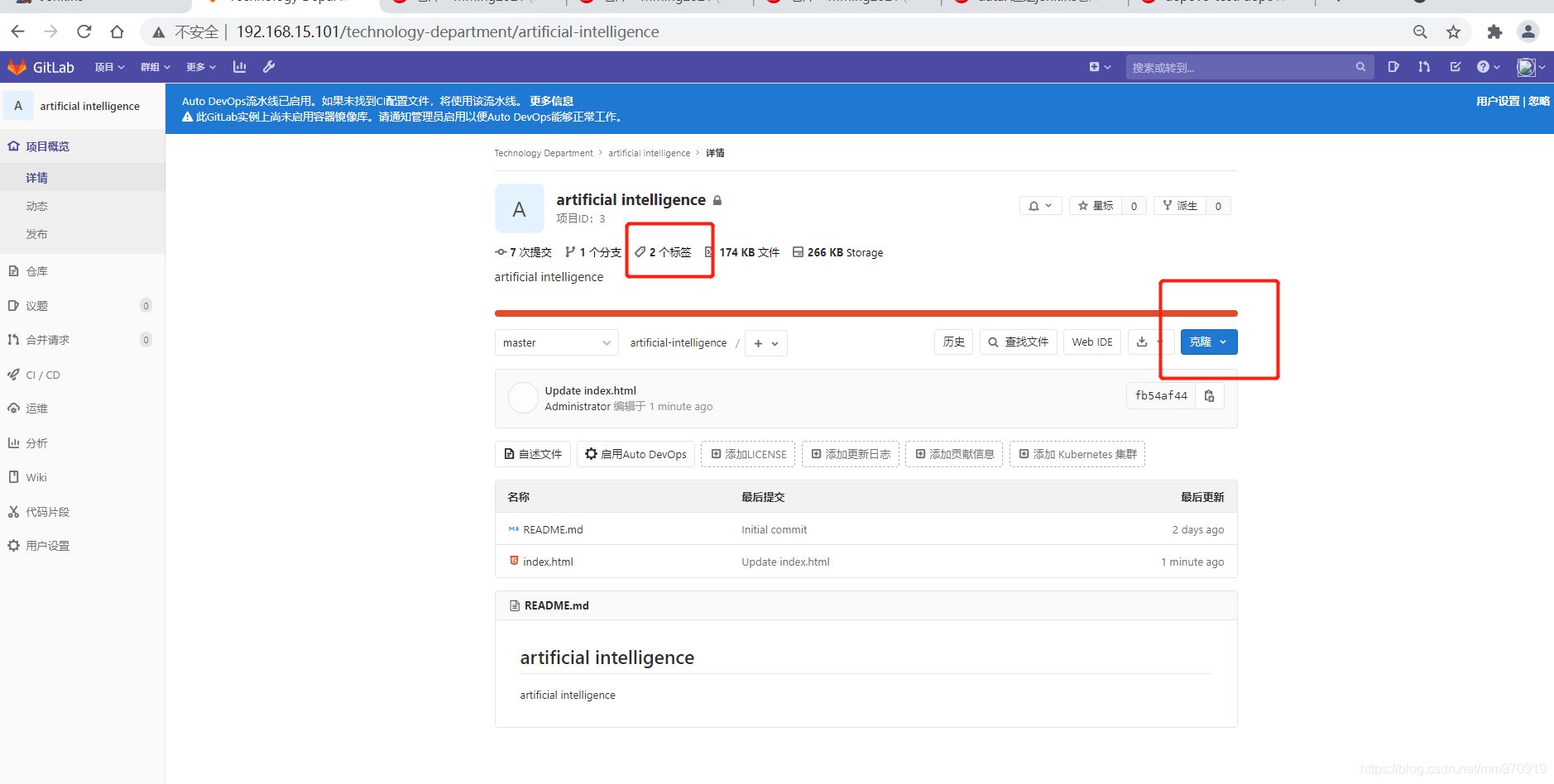Screen dimensions: 1554x784
Task: Open the 7 次提交 commits link
Action: pos(524,252)
